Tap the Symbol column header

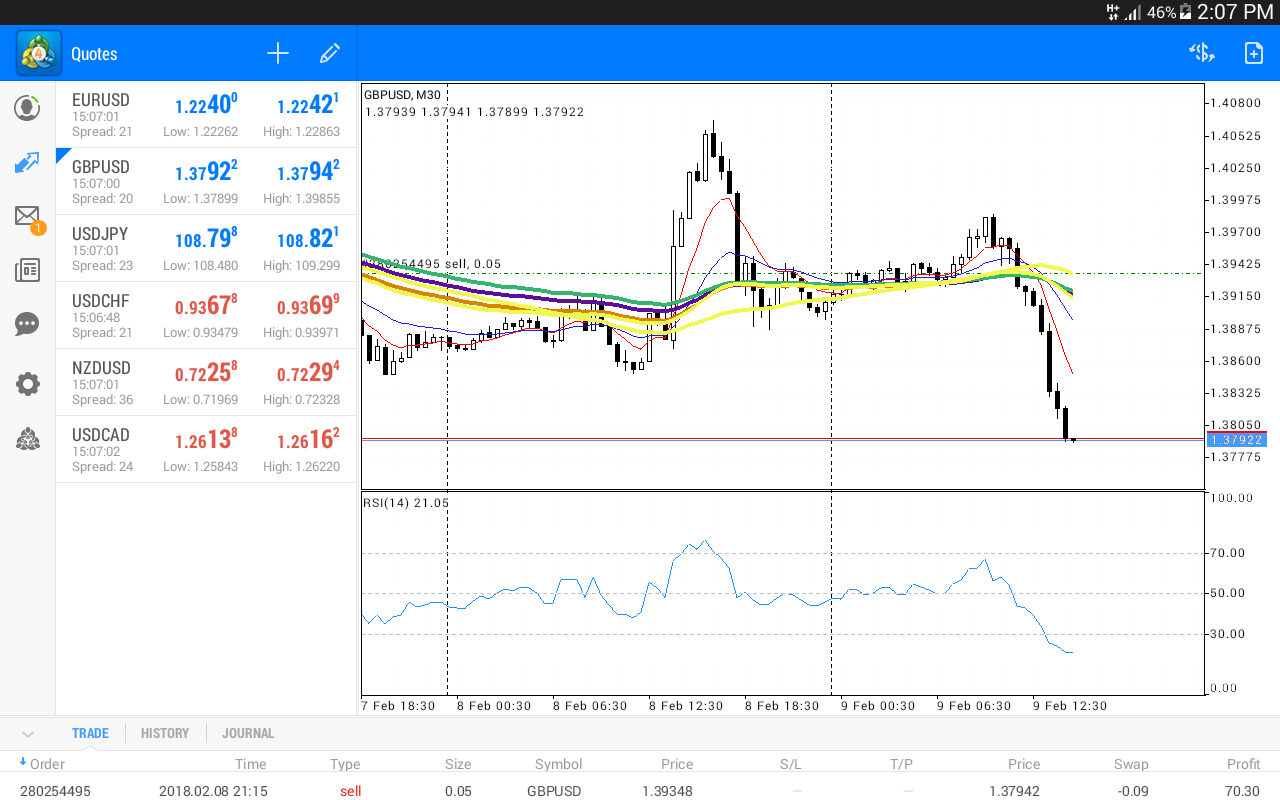558,764
